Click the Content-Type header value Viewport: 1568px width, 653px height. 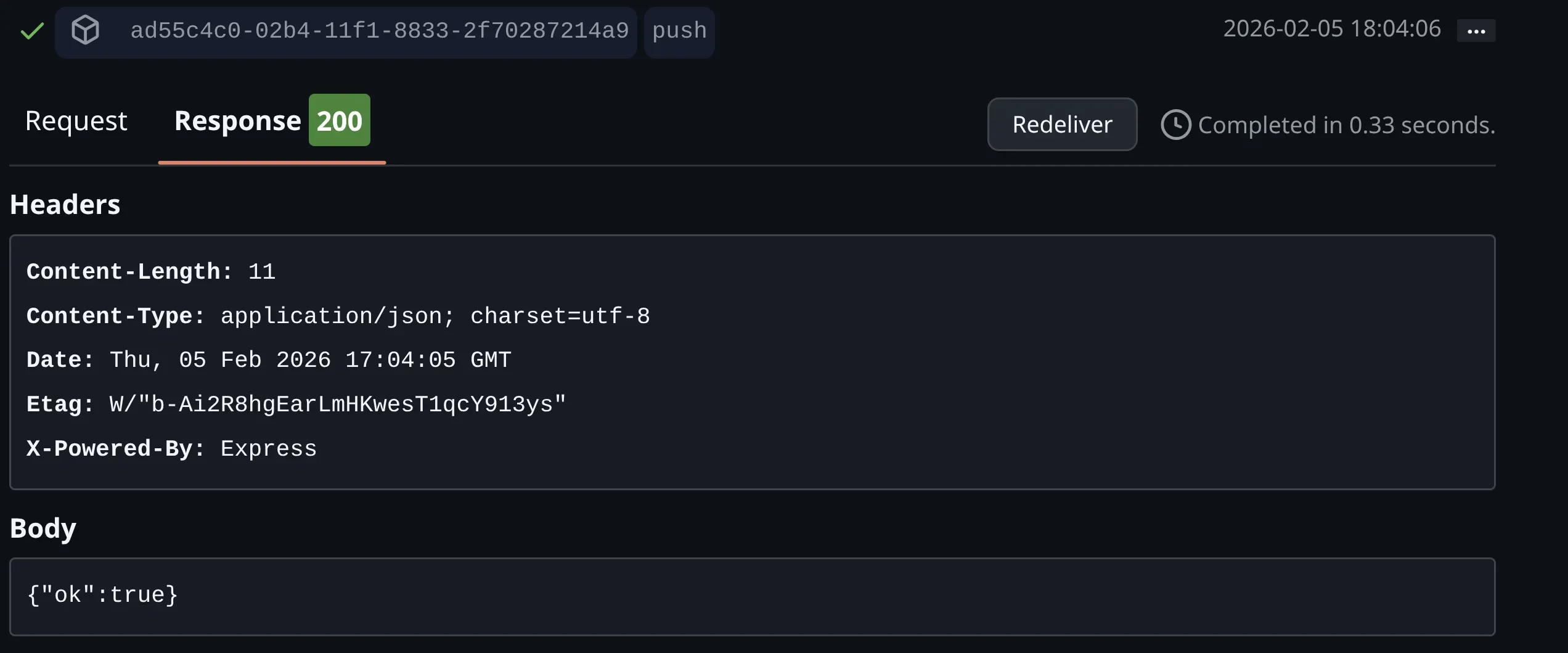(x=435, y=315)
